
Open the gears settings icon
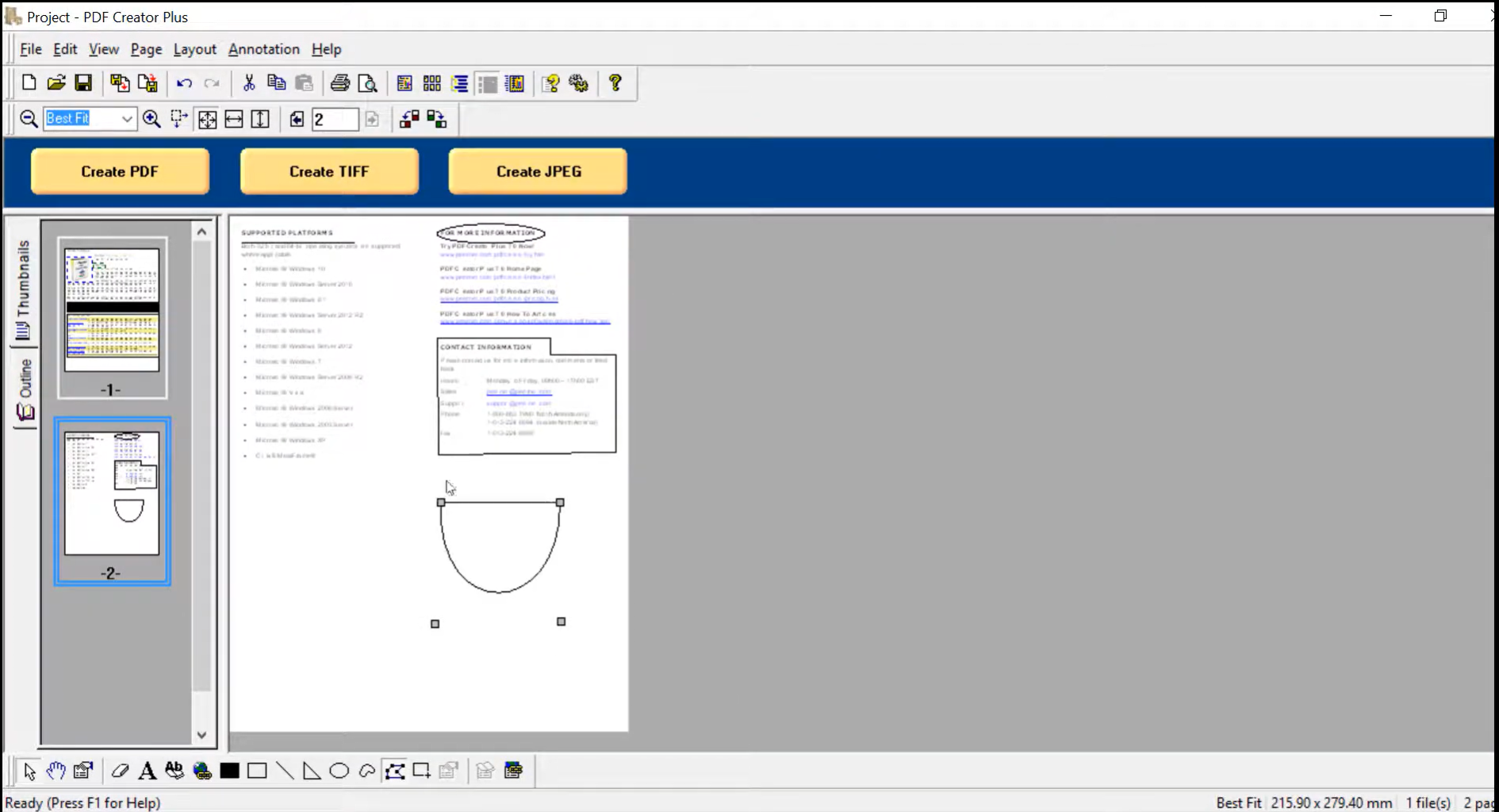(579, 83)
